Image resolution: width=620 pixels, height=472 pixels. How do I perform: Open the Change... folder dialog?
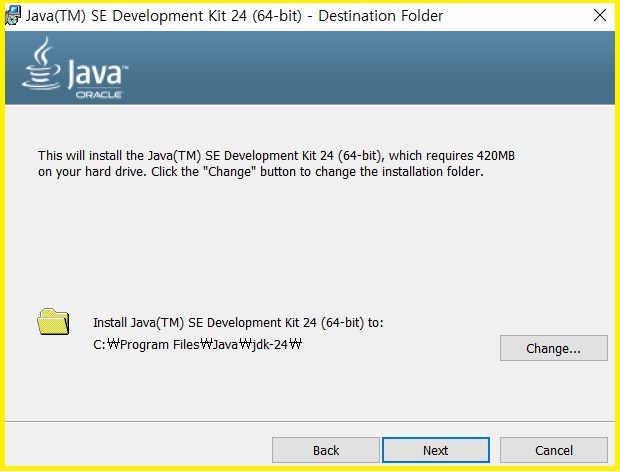tap(554, 348)
